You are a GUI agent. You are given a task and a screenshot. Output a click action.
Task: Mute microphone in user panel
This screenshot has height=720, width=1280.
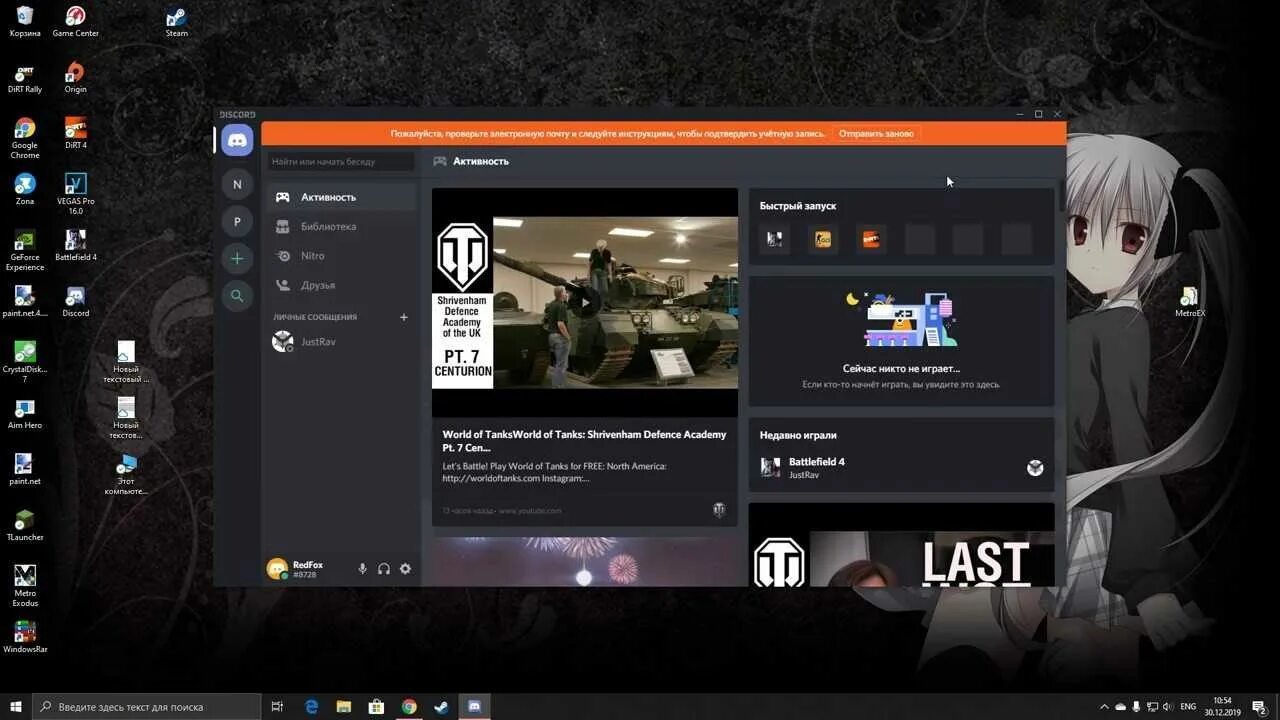coord(363,569)
